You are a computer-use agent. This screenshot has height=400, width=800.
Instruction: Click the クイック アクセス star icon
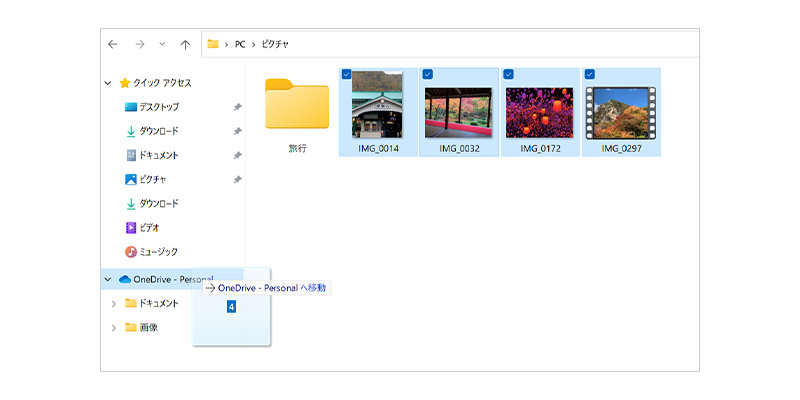pos(125,83)
